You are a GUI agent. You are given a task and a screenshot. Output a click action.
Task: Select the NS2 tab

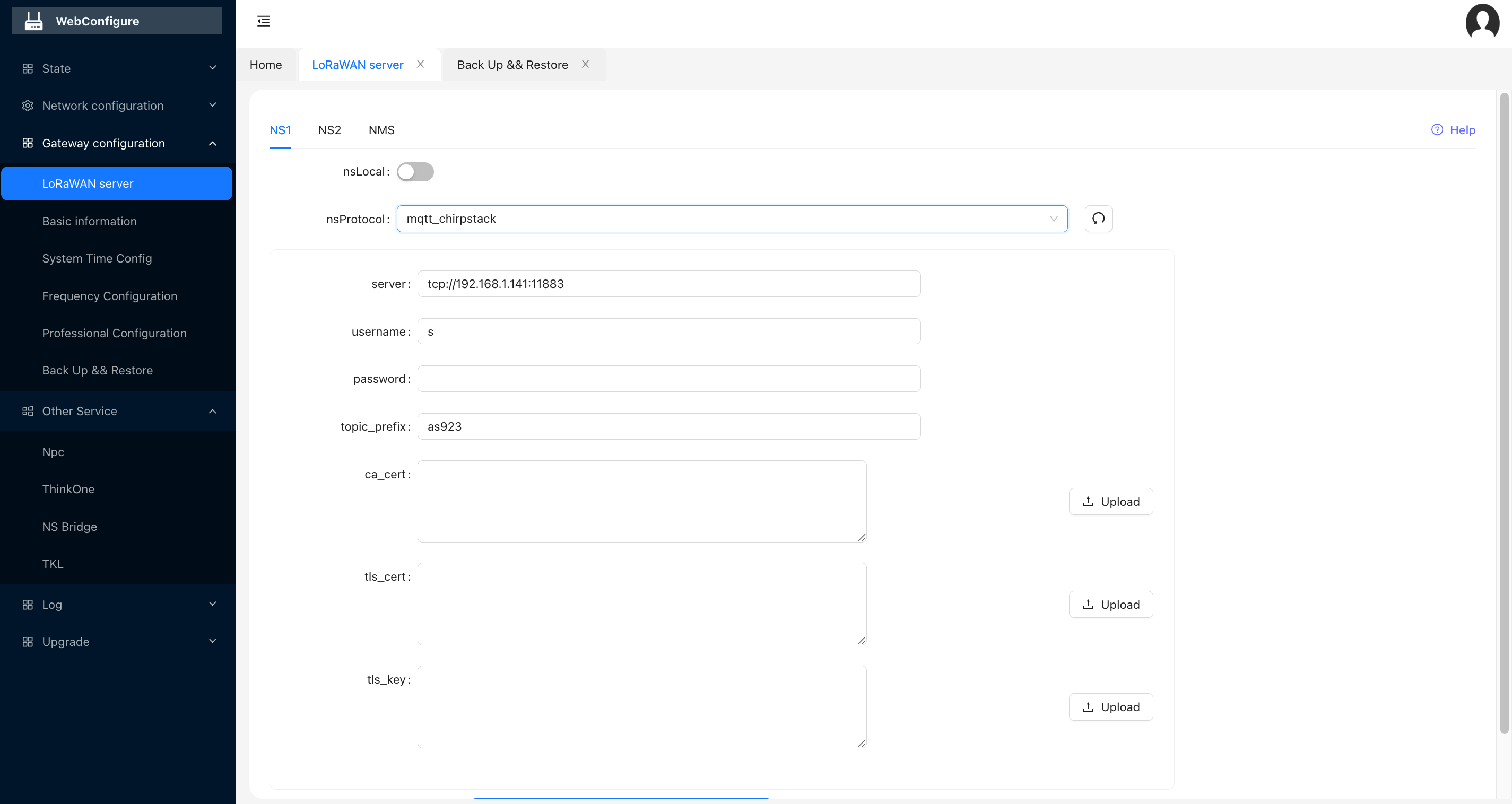pos(329,130)
